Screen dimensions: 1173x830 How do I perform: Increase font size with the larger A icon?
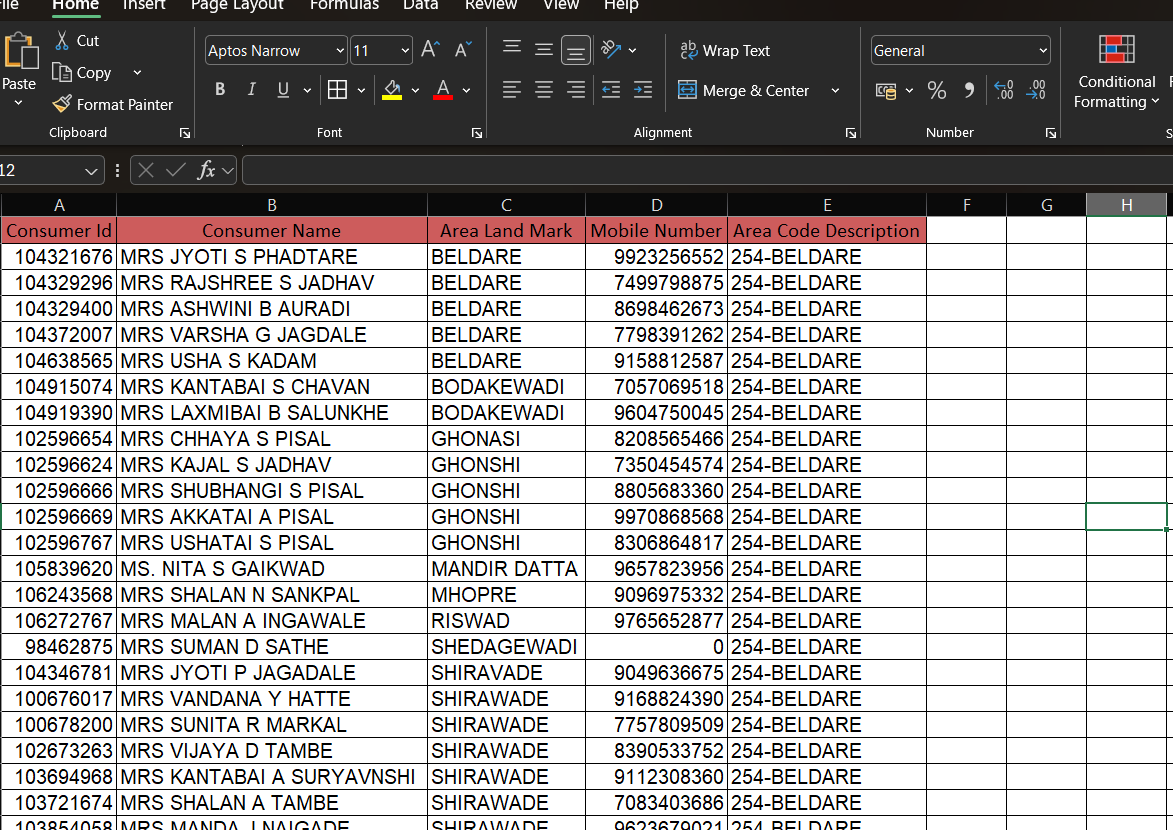click(430, 50)
